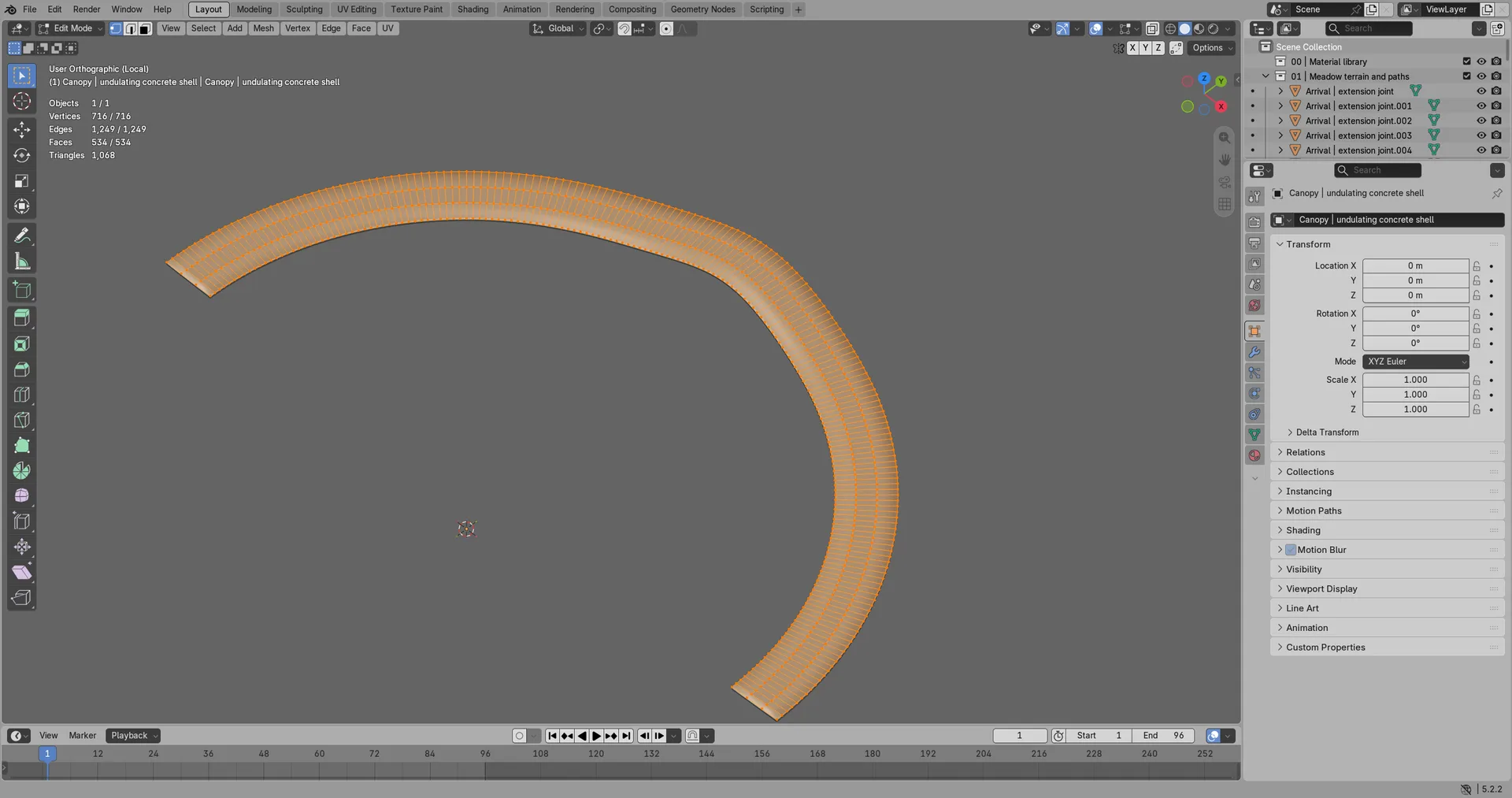Choose the Extrude Region tool

(22, 317)
